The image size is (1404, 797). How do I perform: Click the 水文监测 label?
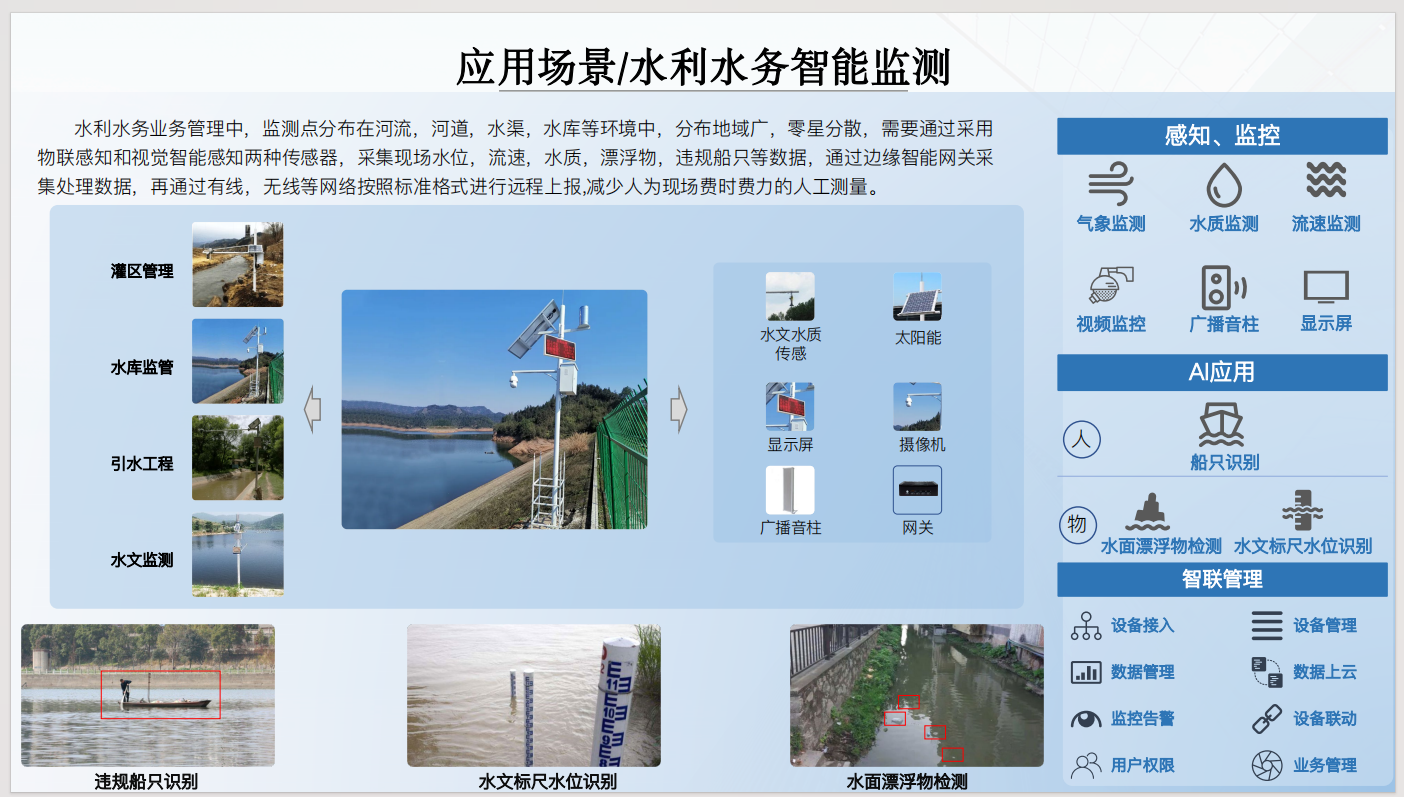tap(142, 560)
